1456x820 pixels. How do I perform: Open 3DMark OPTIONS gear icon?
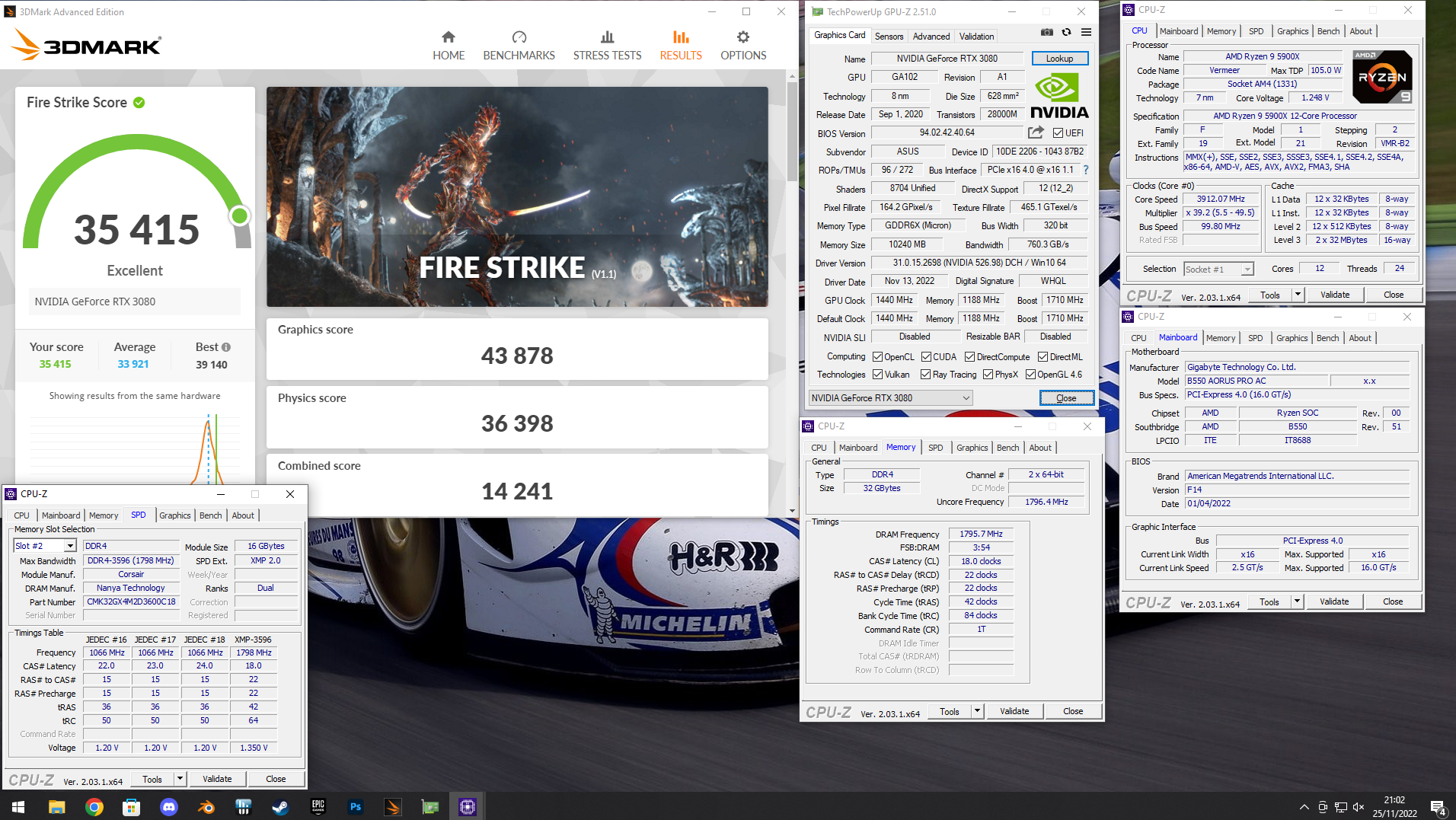point(743,37)
